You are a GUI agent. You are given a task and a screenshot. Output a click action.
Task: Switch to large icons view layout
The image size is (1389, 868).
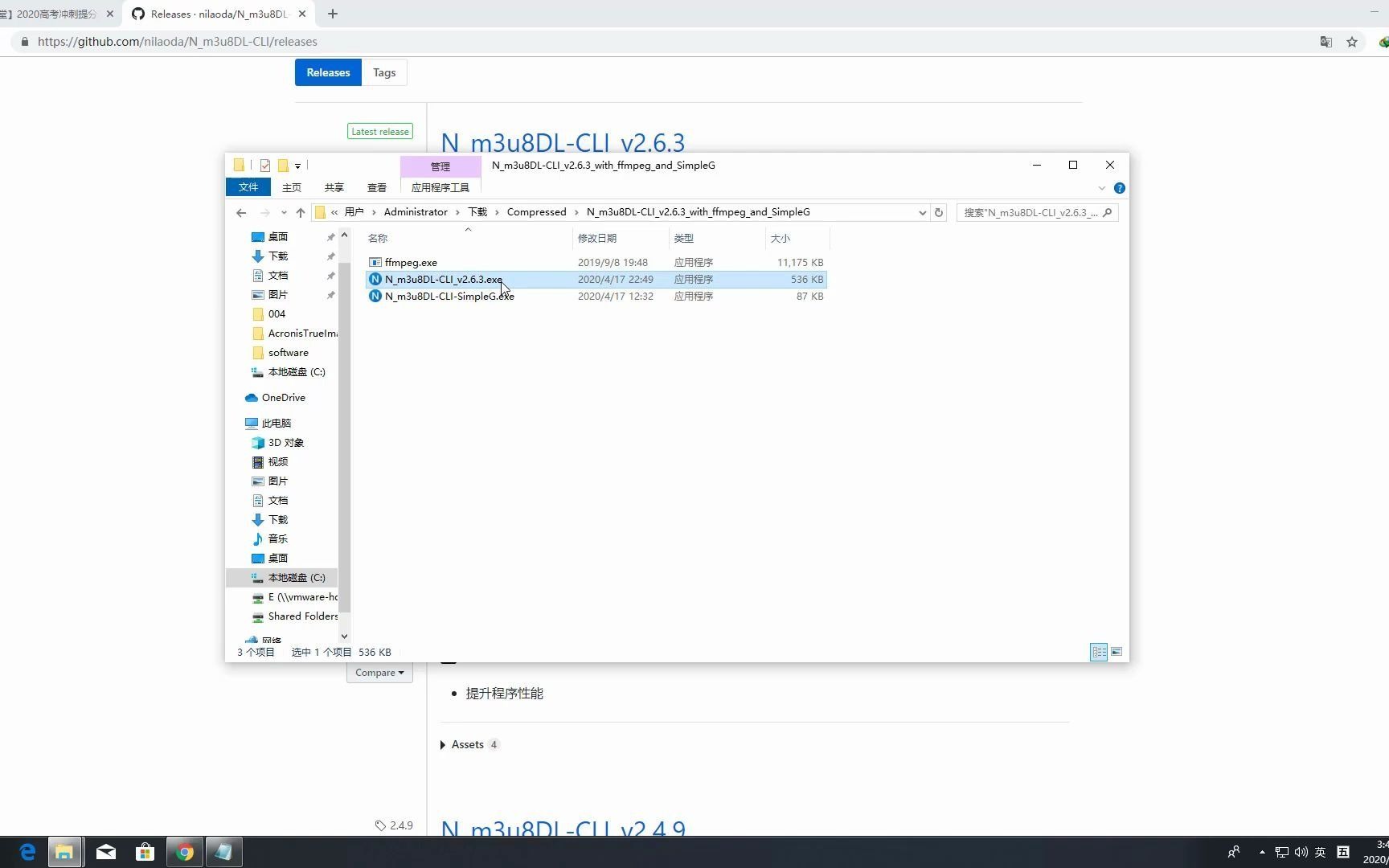coord(1117,652)
